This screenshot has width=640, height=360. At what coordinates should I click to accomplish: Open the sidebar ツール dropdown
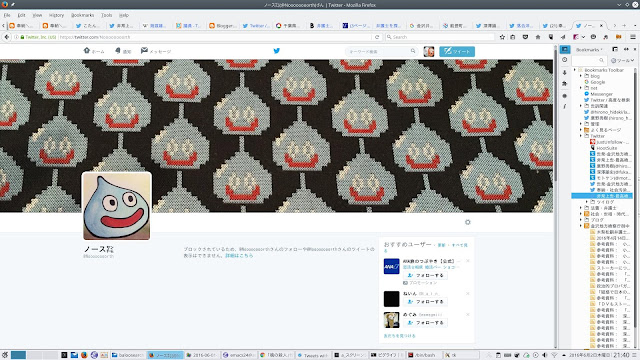(622, 60)
